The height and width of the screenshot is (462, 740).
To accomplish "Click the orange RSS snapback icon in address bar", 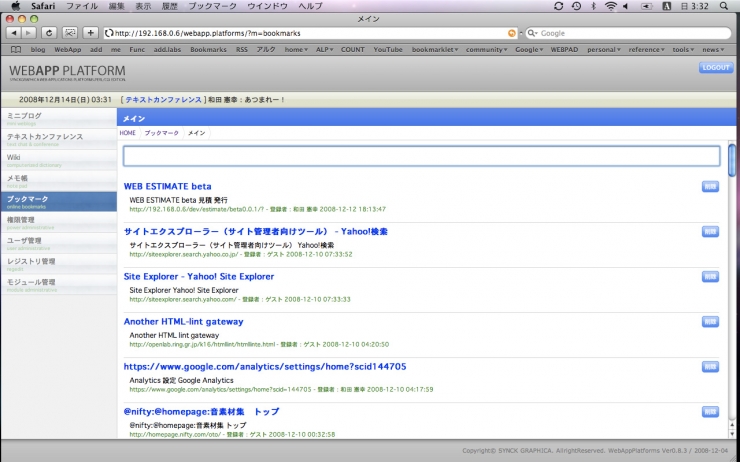I will click(x=512, y=33).
